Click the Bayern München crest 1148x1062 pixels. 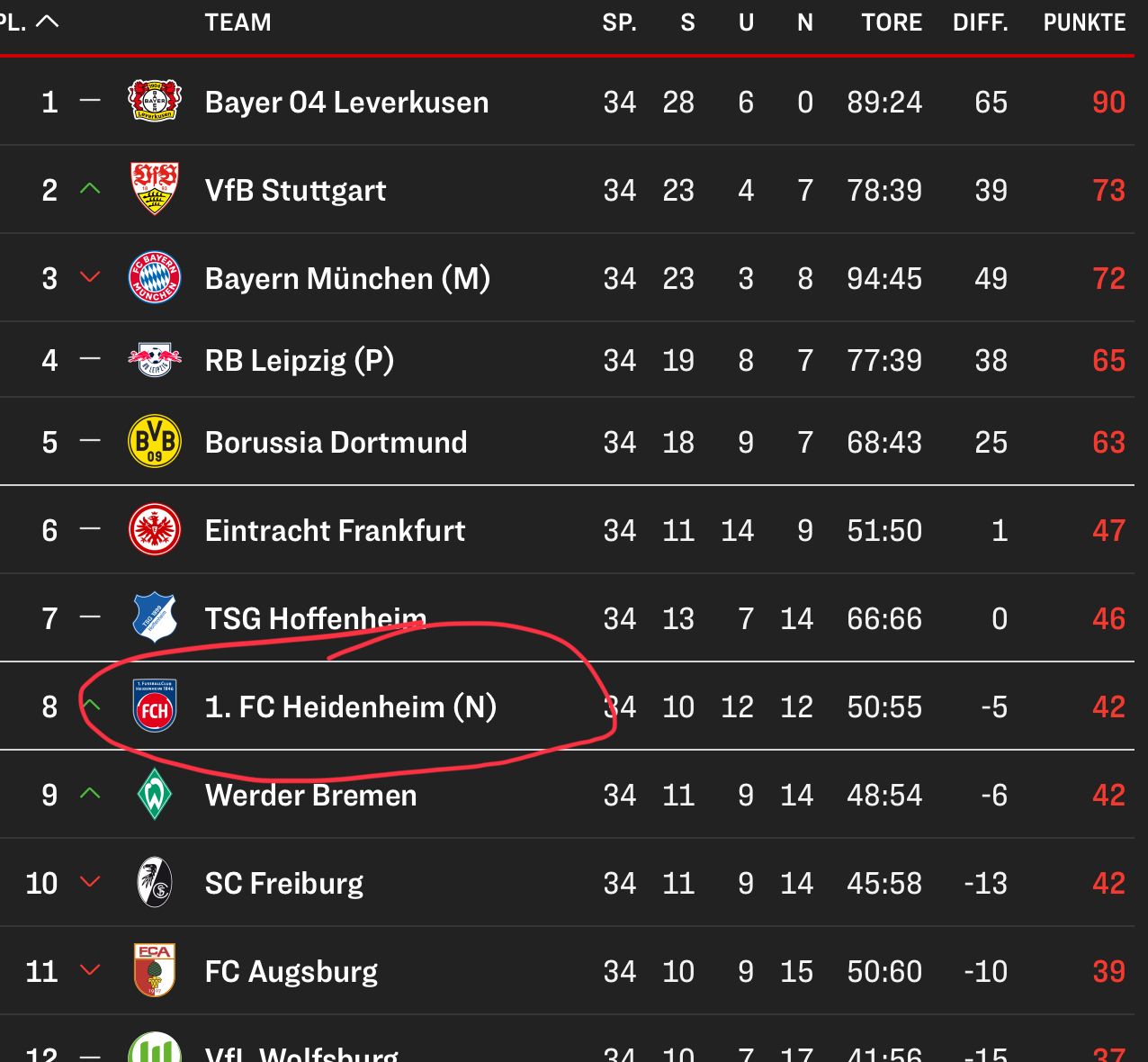pos(155,278)
